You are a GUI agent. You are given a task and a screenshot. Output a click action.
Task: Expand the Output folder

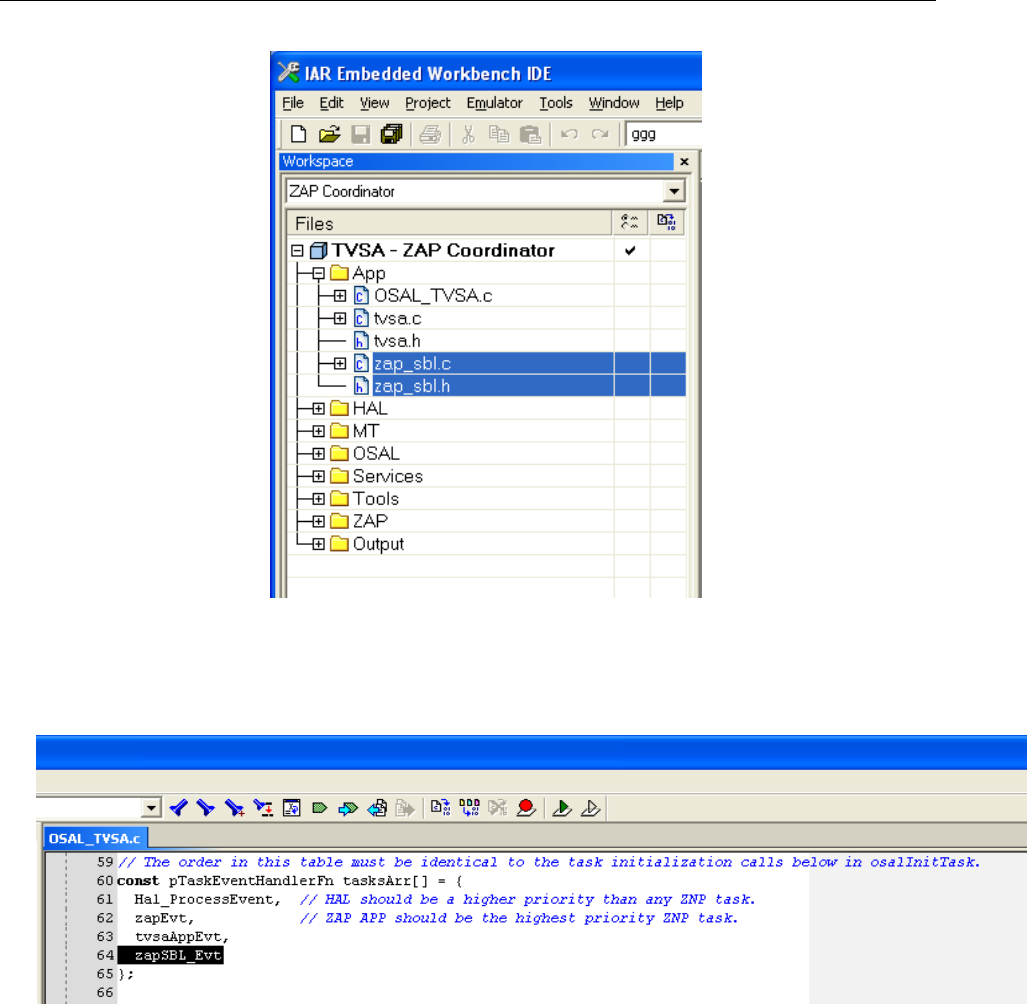(318, 544)
